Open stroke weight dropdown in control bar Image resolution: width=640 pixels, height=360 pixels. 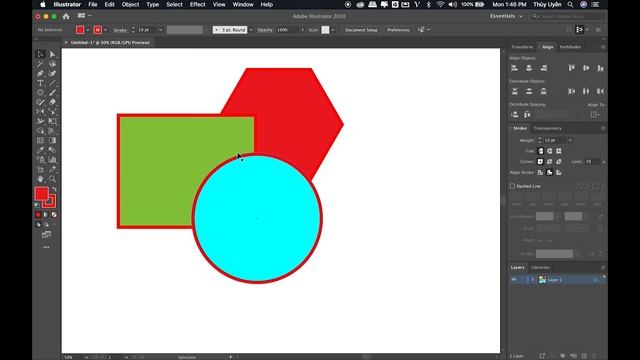(160, 30)
